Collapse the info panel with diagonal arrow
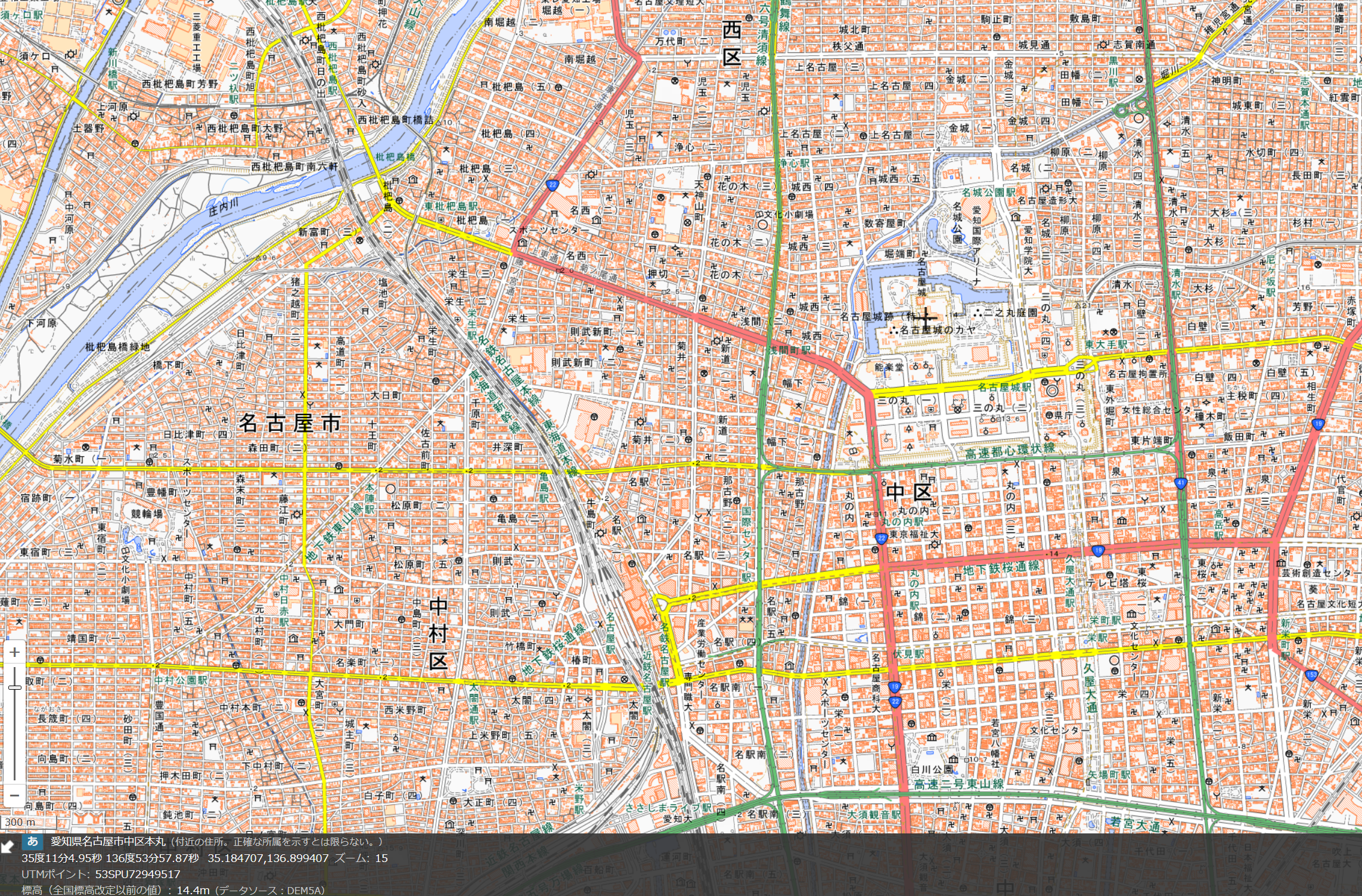Image resolution: width=1362 pixels, height=896 pixels. [x=7, y=847]
